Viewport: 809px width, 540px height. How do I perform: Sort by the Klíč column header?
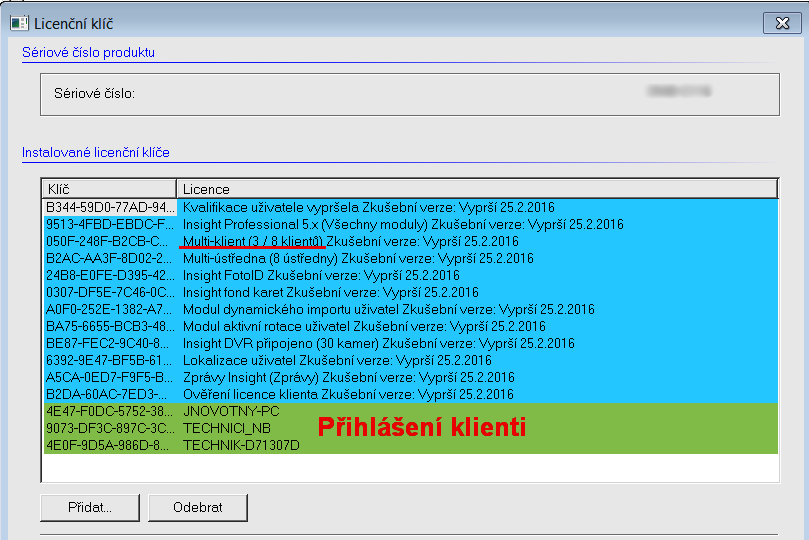[x=109, y=189]
